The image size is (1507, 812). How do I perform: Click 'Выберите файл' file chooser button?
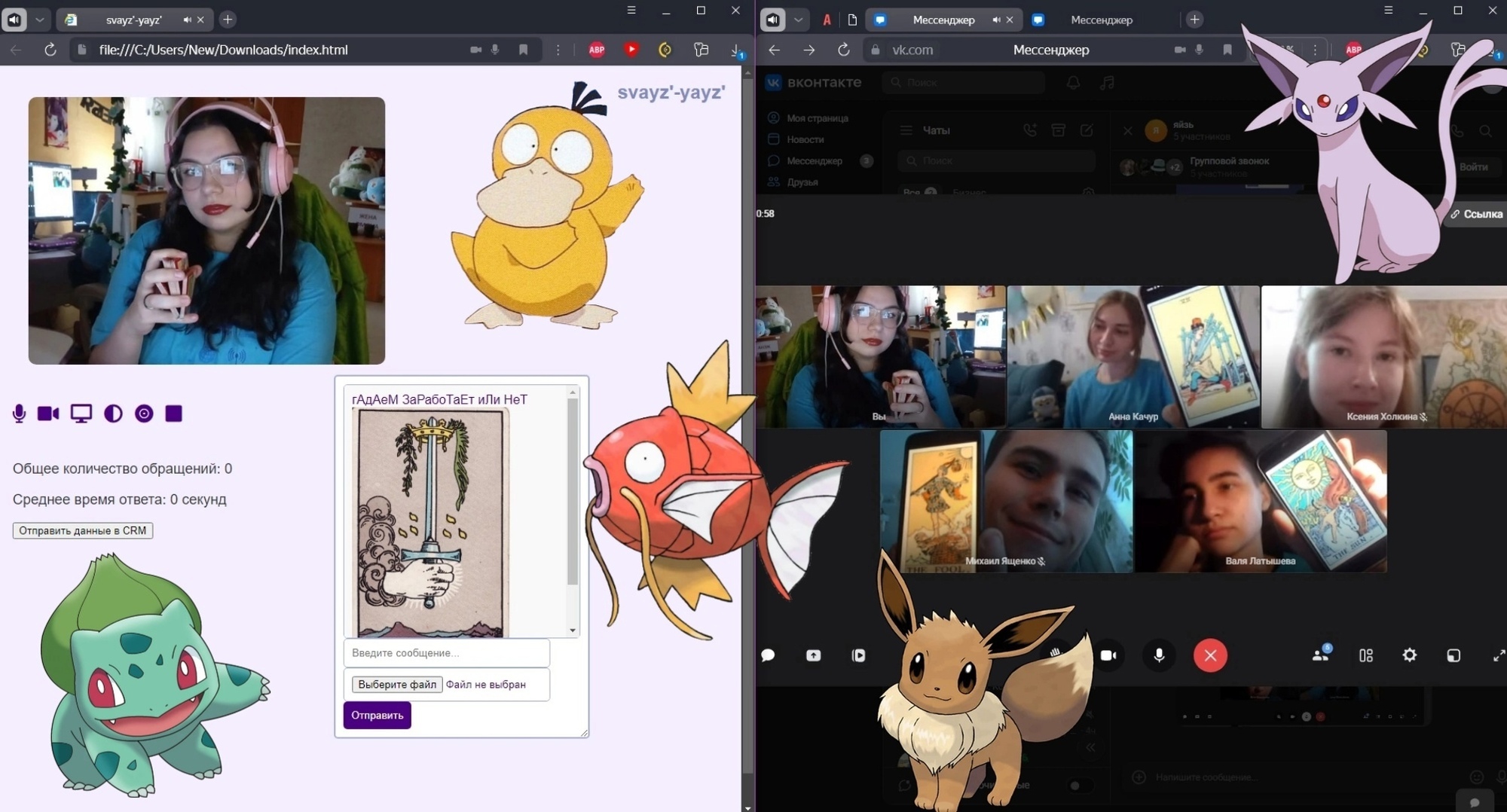tap(397, 684)
